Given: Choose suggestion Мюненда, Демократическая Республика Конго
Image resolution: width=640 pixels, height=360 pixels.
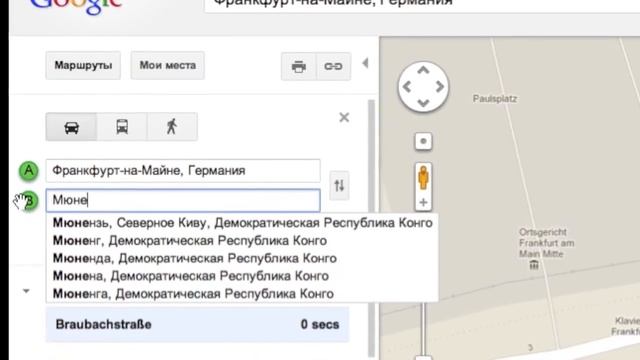Looking at the screenshot, I should point(242,258).
